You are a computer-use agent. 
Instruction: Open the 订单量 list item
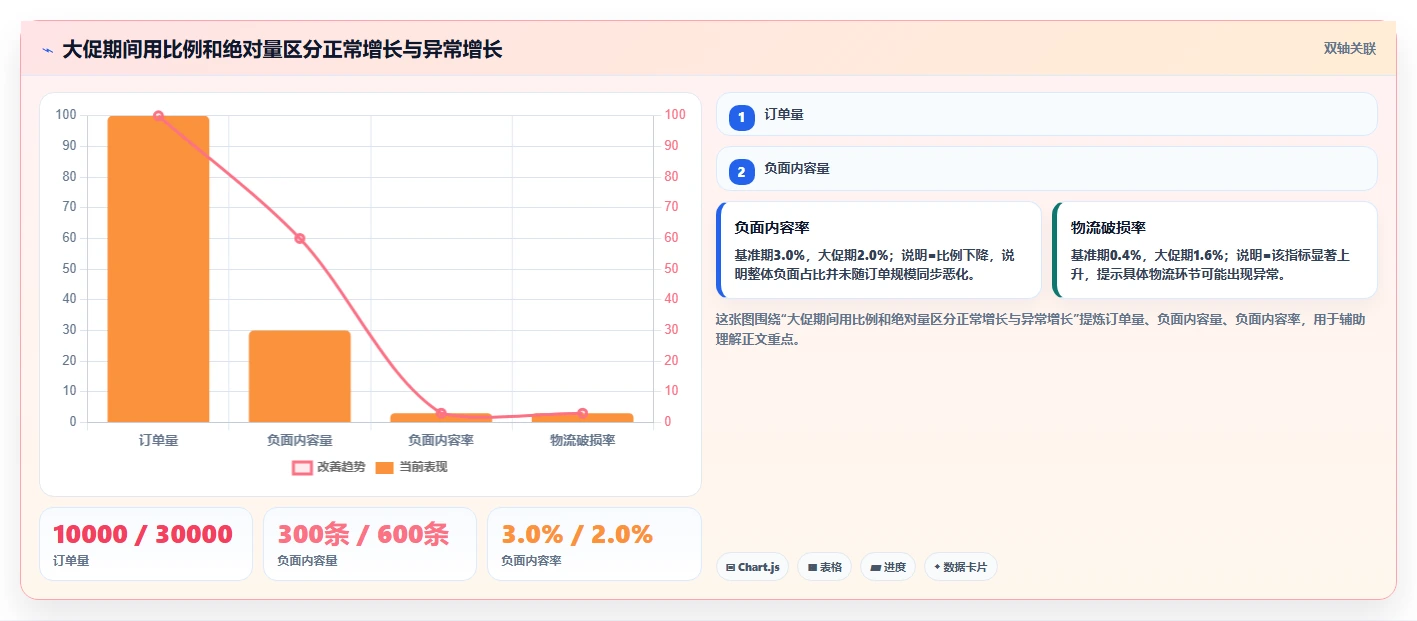pyautogui.click(x=1047, y=114)
